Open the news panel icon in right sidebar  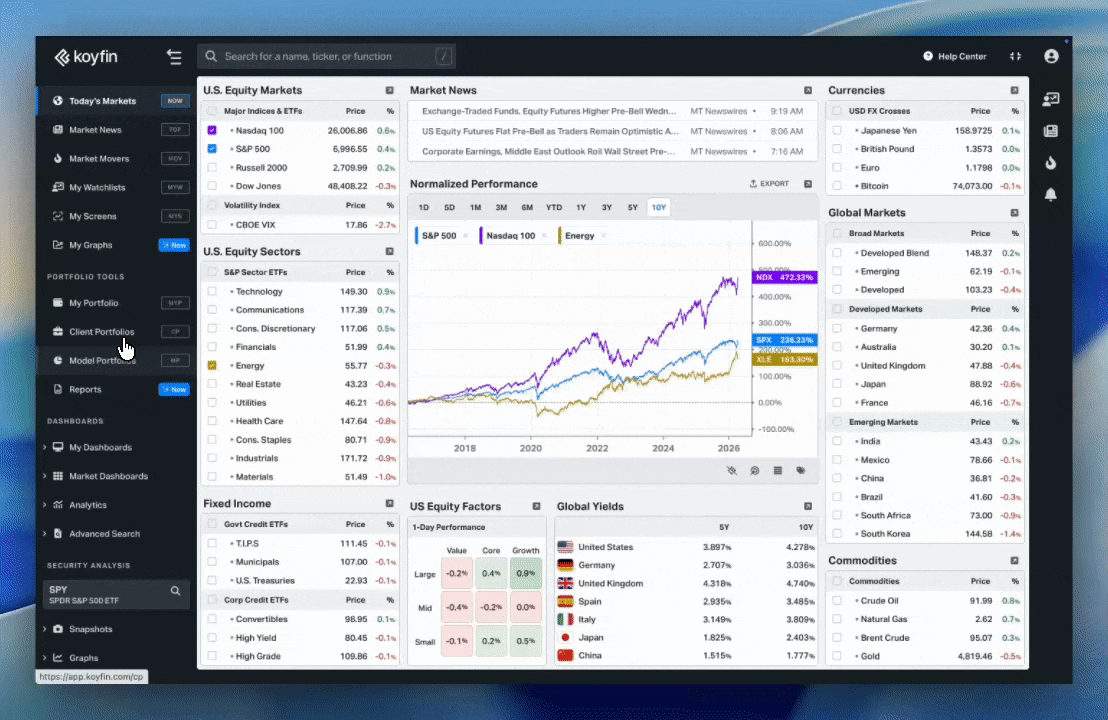click(x=1051, y=130)
